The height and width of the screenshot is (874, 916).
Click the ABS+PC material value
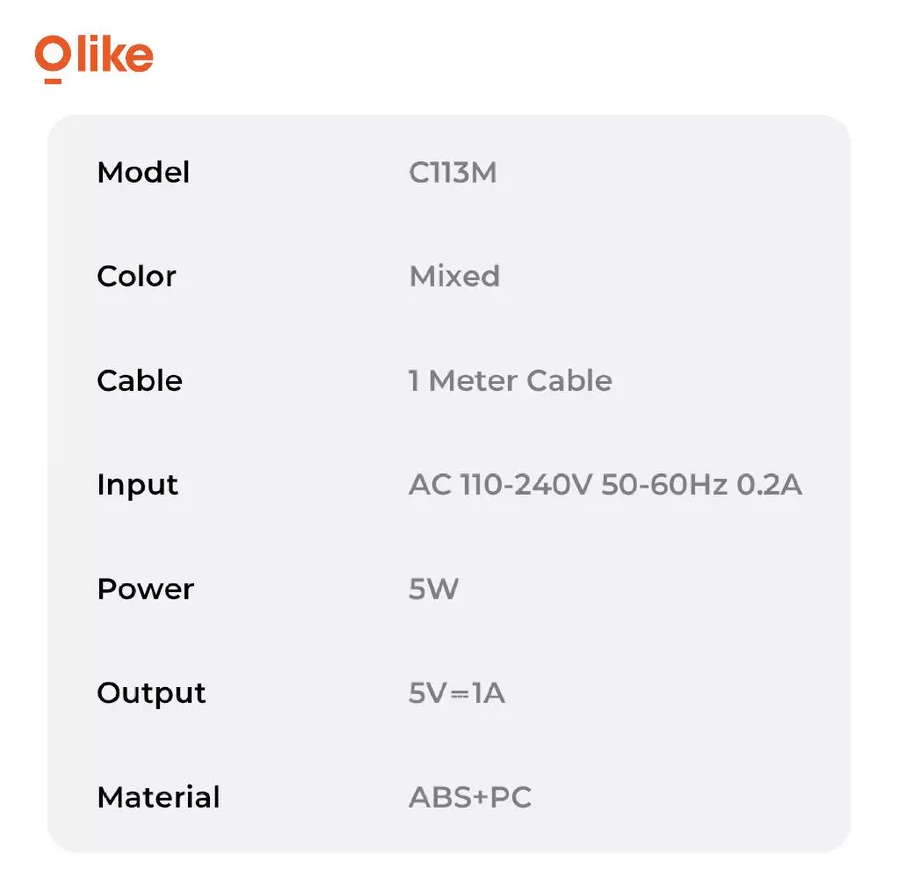tap(470, 797)
